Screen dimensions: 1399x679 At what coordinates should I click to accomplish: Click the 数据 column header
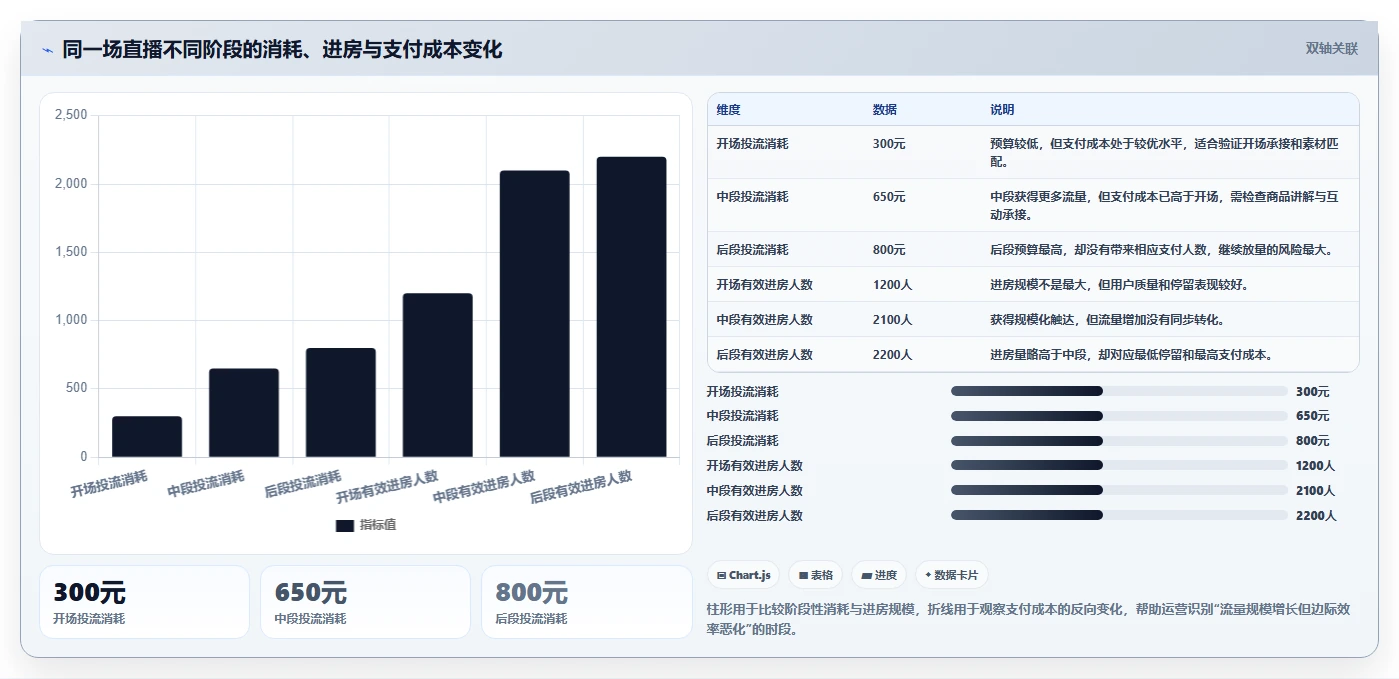pos(885,110)
